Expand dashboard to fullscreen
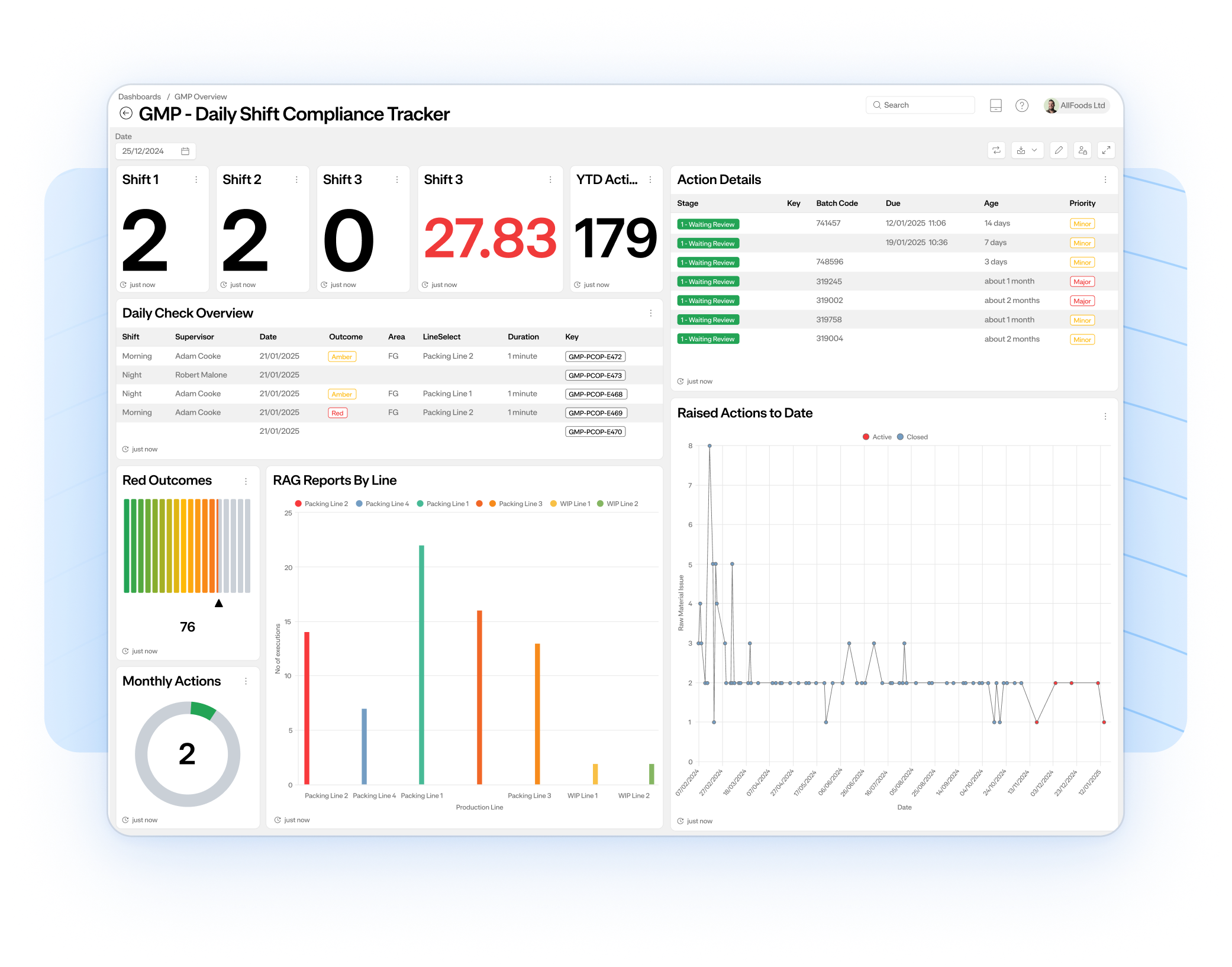The image size is (1232, 967). click(1106, 150)
